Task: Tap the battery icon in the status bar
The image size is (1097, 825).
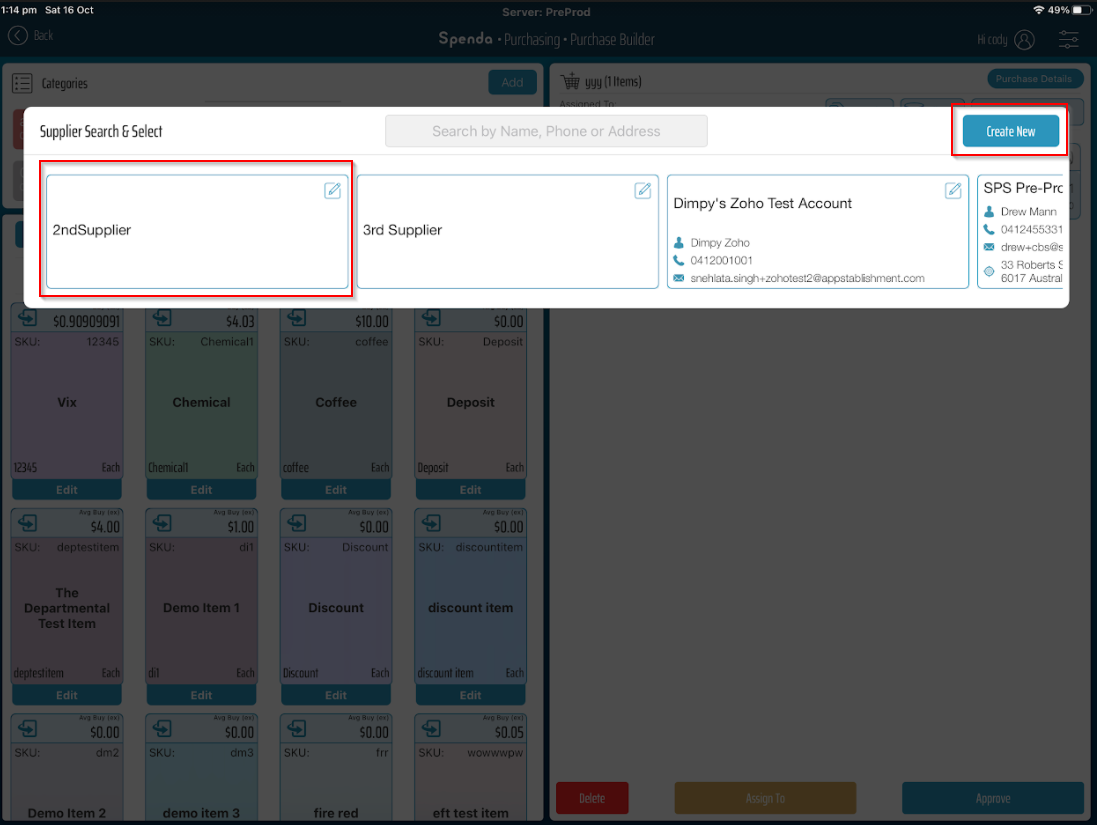Action: coord(1082,10)
